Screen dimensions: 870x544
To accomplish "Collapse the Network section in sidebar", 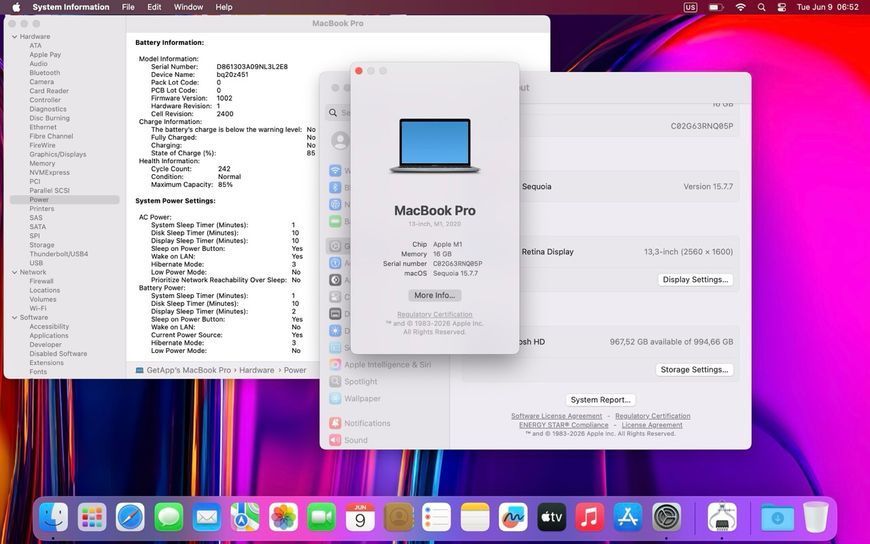I will pyautogui.click(x=14, y=273).
